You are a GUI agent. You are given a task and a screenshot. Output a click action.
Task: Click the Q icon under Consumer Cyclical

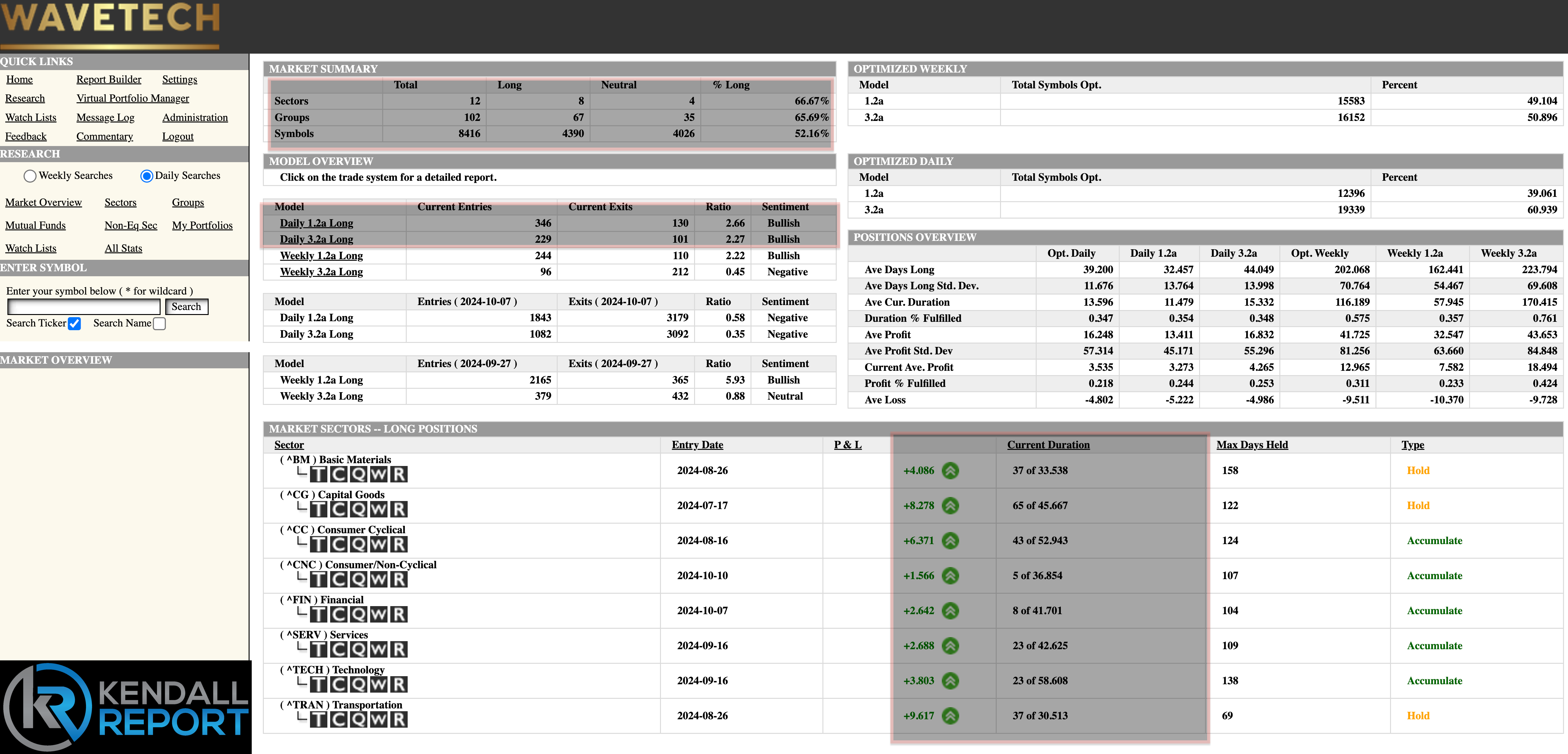[x=359, y=544]
